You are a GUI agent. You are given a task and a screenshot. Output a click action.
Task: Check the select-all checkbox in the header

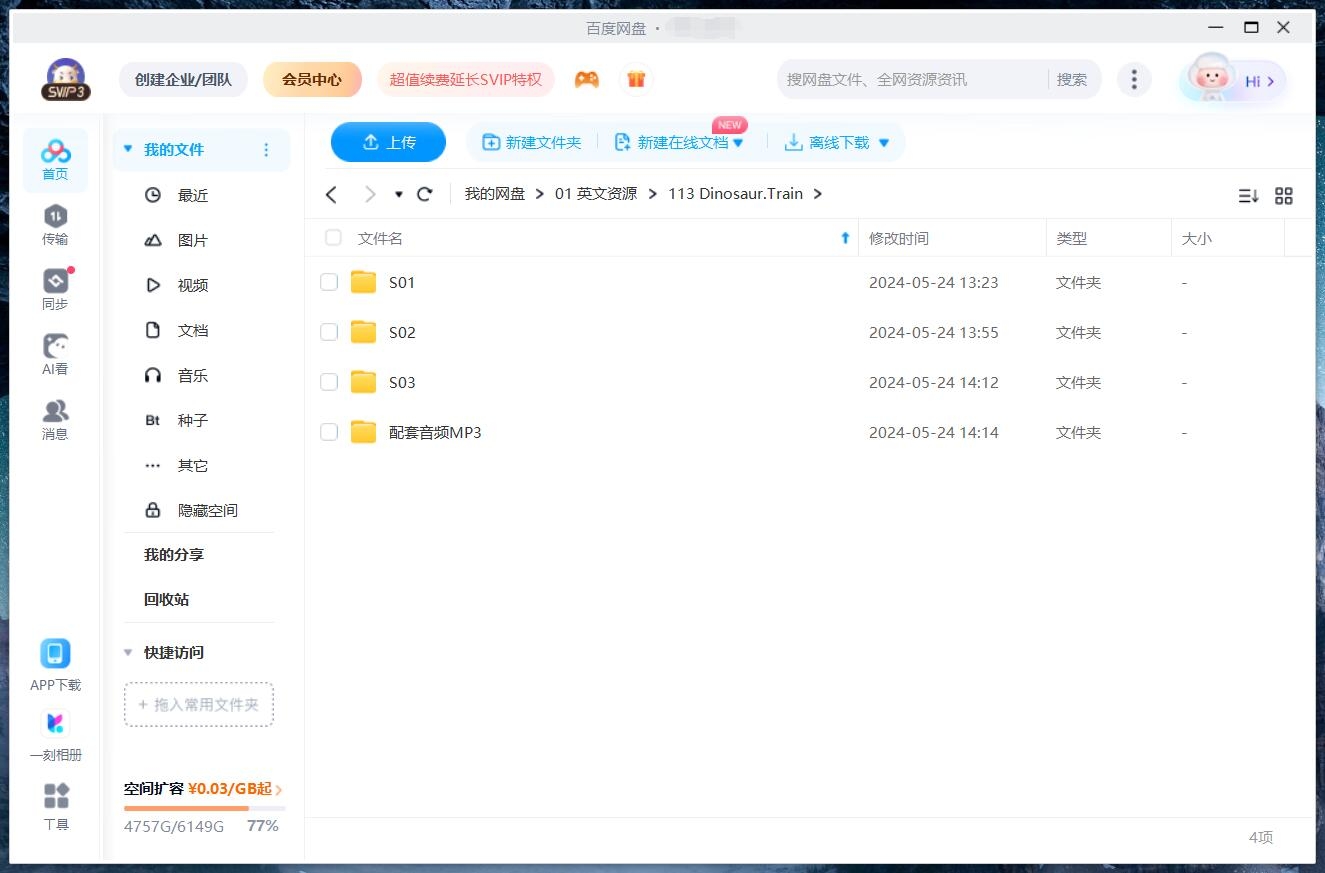click(332, 238)
